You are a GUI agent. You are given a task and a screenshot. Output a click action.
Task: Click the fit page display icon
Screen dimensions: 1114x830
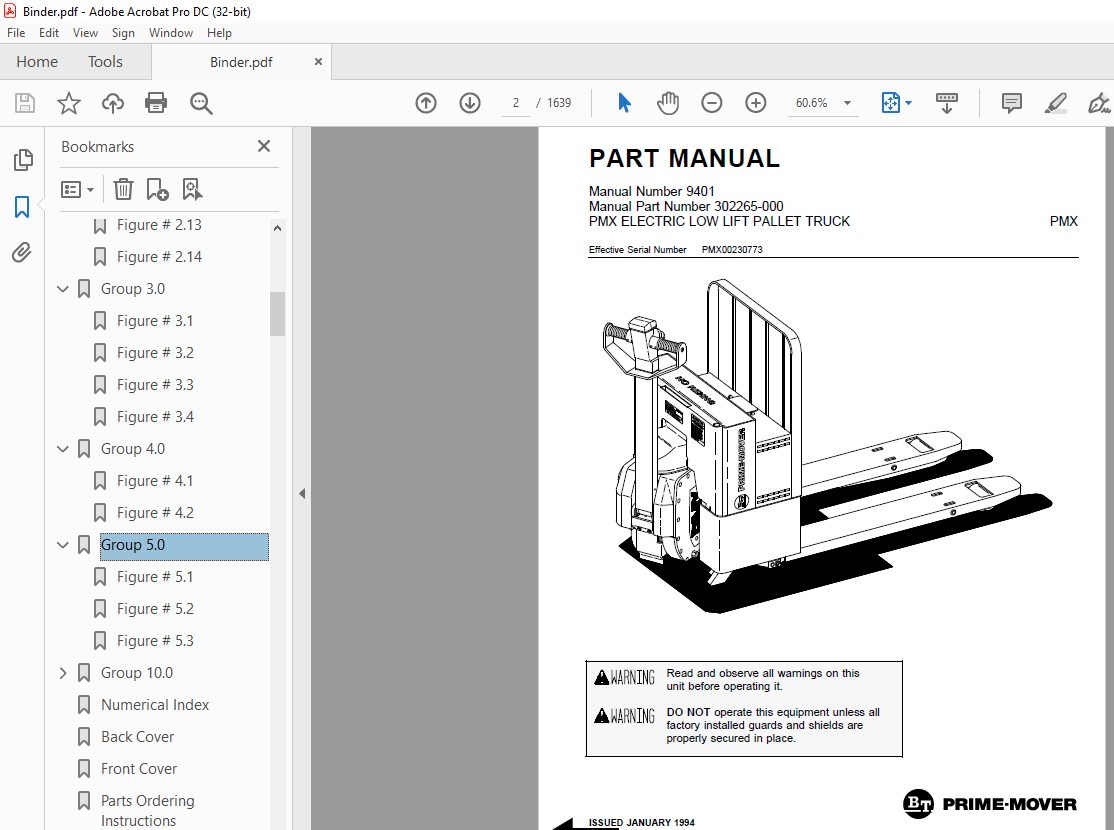point(890,103)
